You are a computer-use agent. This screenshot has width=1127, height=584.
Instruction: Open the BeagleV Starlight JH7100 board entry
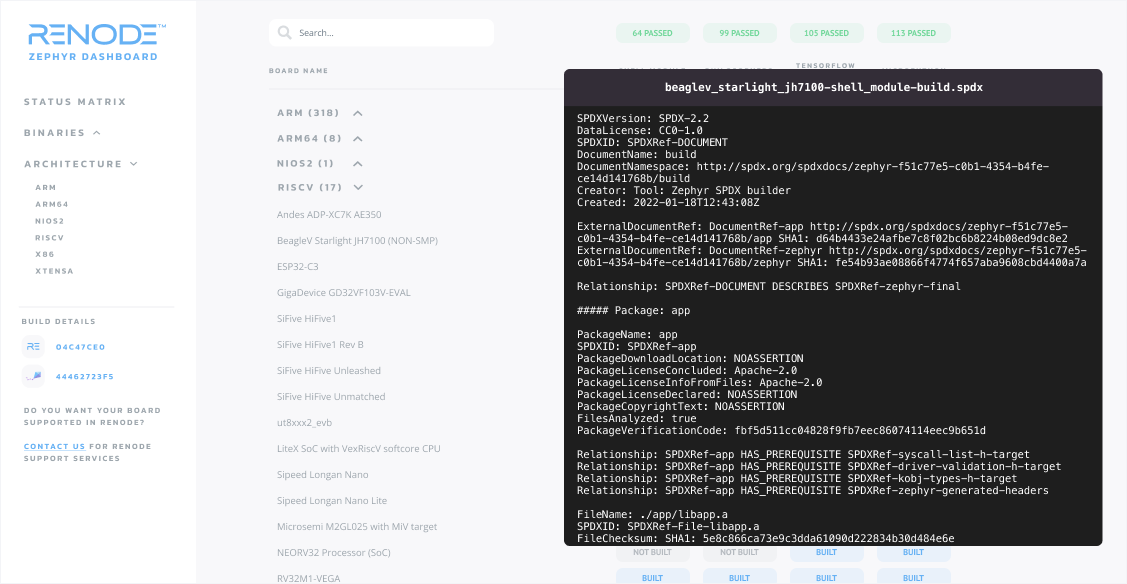[357, 241]
